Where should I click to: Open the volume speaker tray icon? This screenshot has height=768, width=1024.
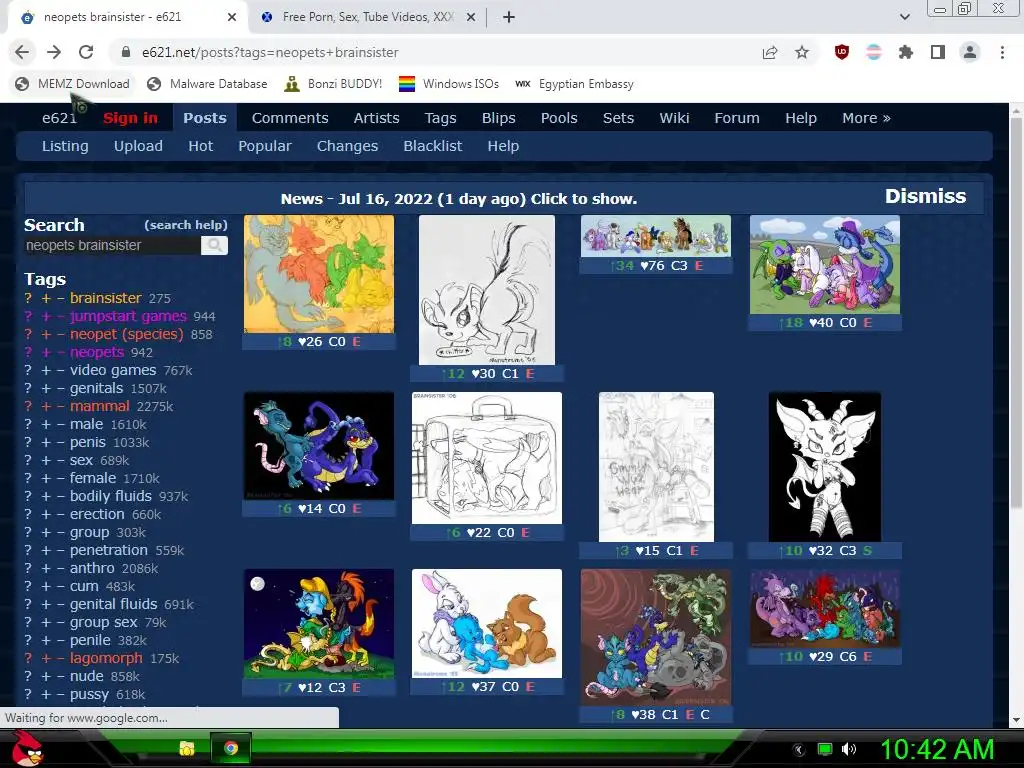point(848,749)
